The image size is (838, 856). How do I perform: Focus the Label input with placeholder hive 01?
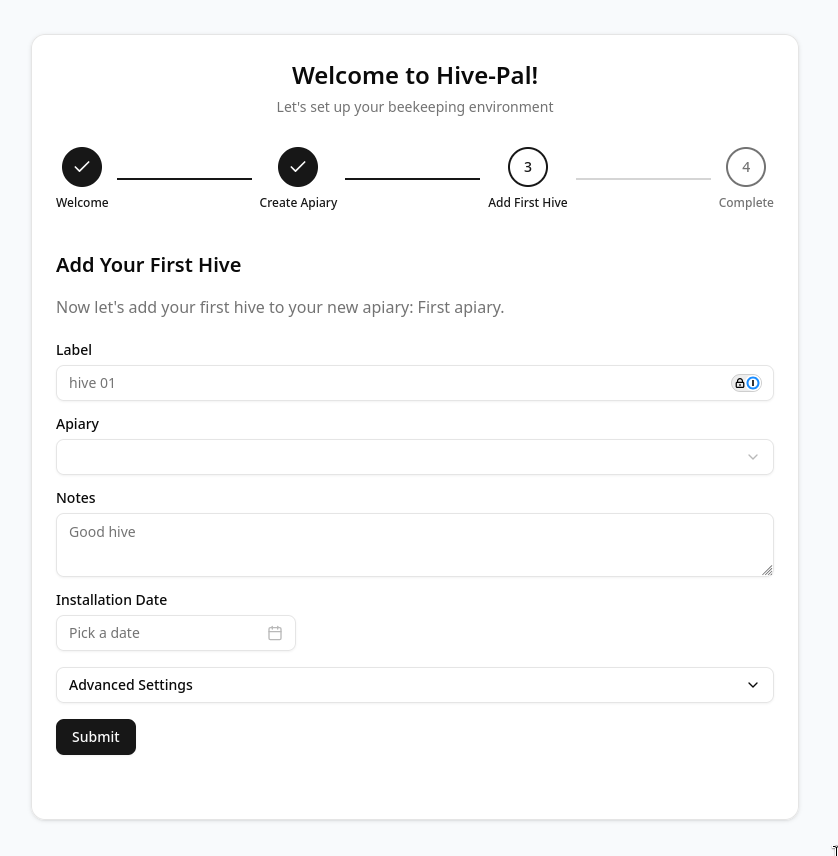pyautogui.click(x=390, y=383)
